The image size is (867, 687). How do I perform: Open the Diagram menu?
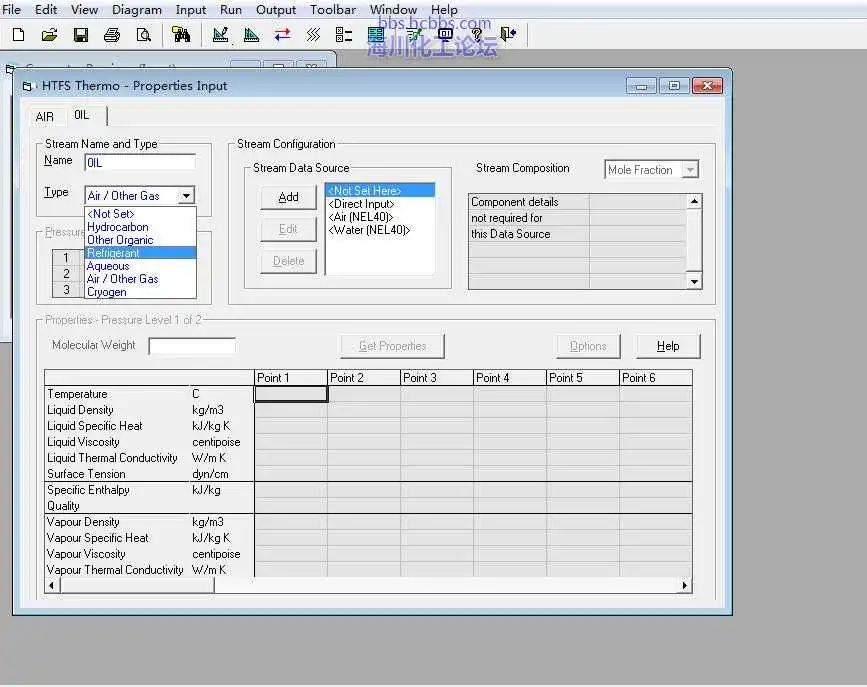point(137,9)
